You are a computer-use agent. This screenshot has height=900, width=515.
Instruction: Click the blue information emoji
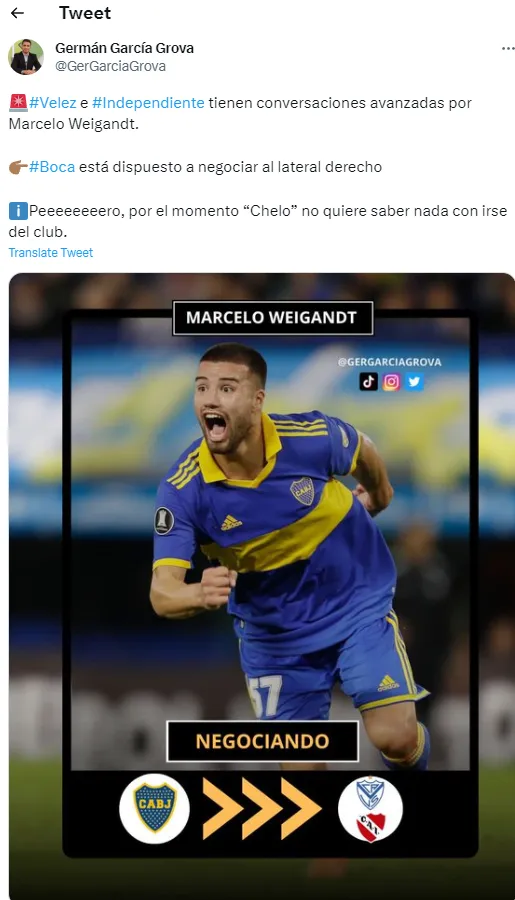pyautogui.click(x=18, y=211)
